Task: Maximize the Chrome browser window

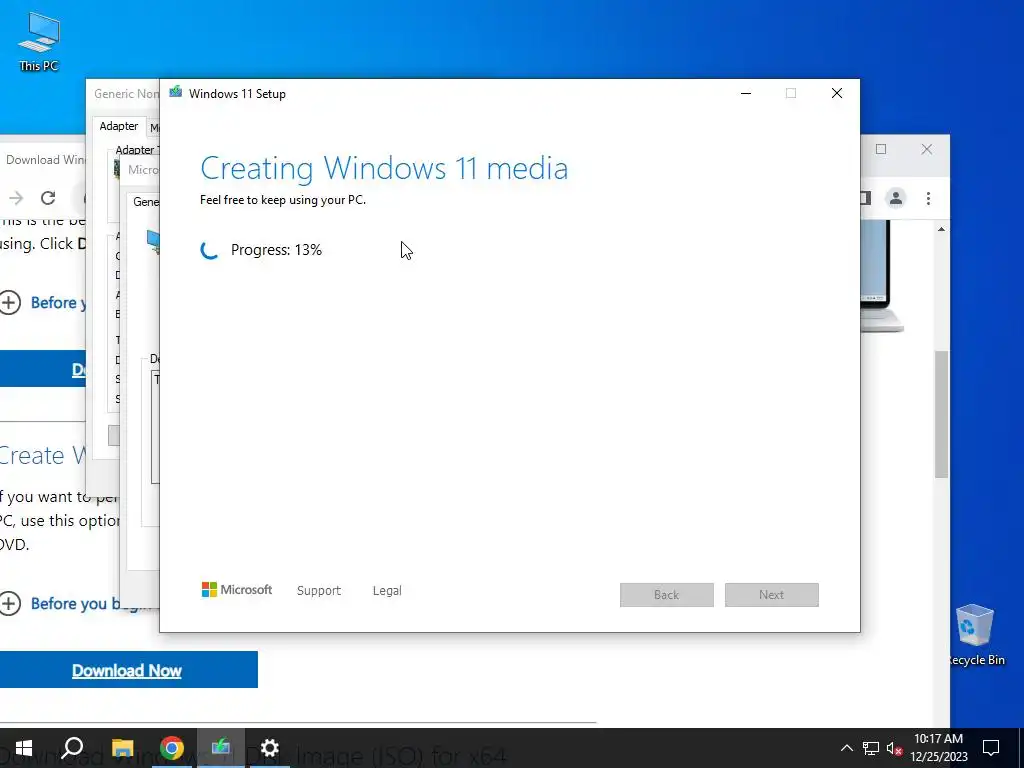Action: (881, 149)
